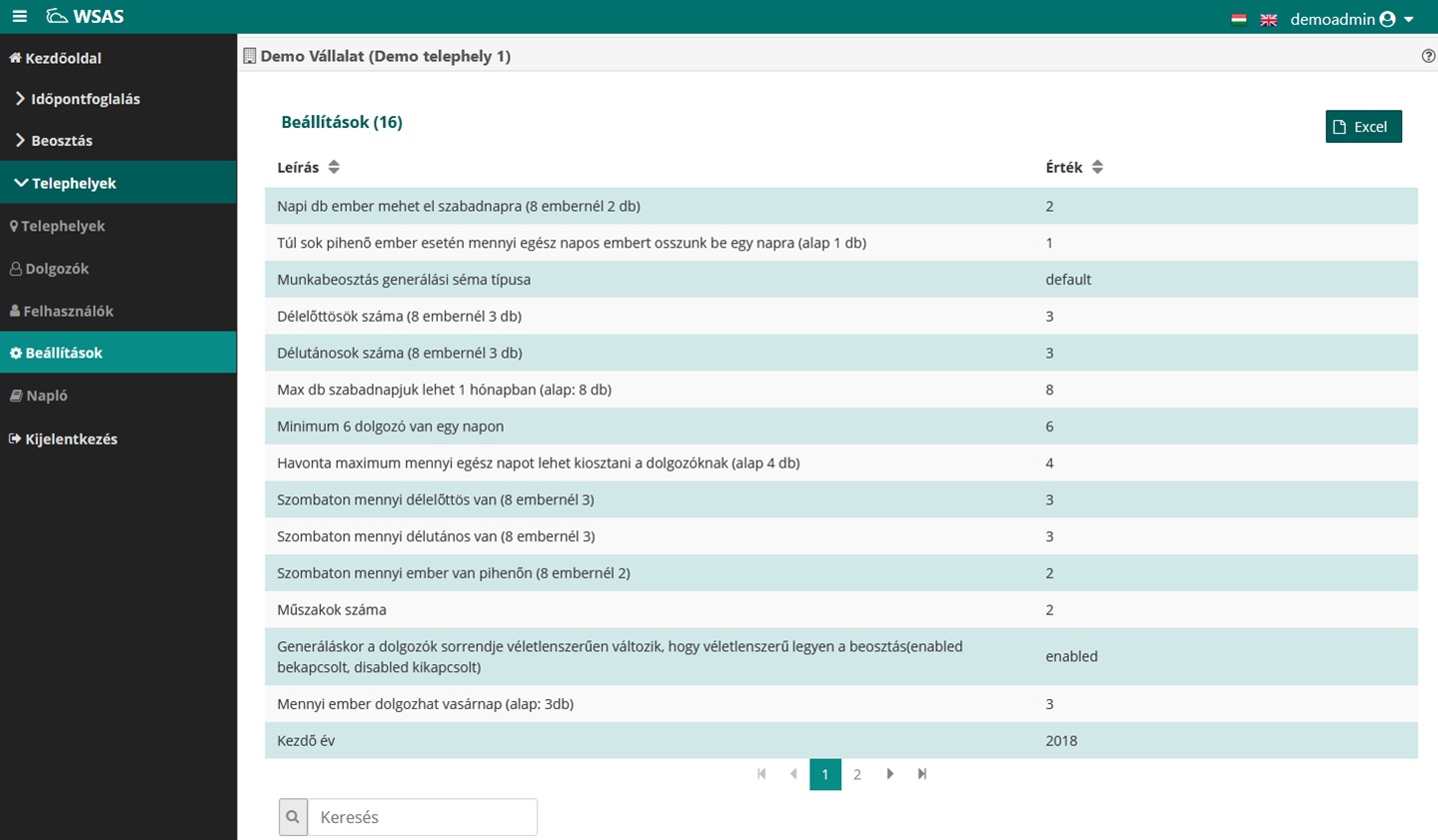Image resolution: width=1438 pixels, height=840 pixels.
Task: Go to page 2 of settings
Action: pyautogui.click(x=856, y=774)
